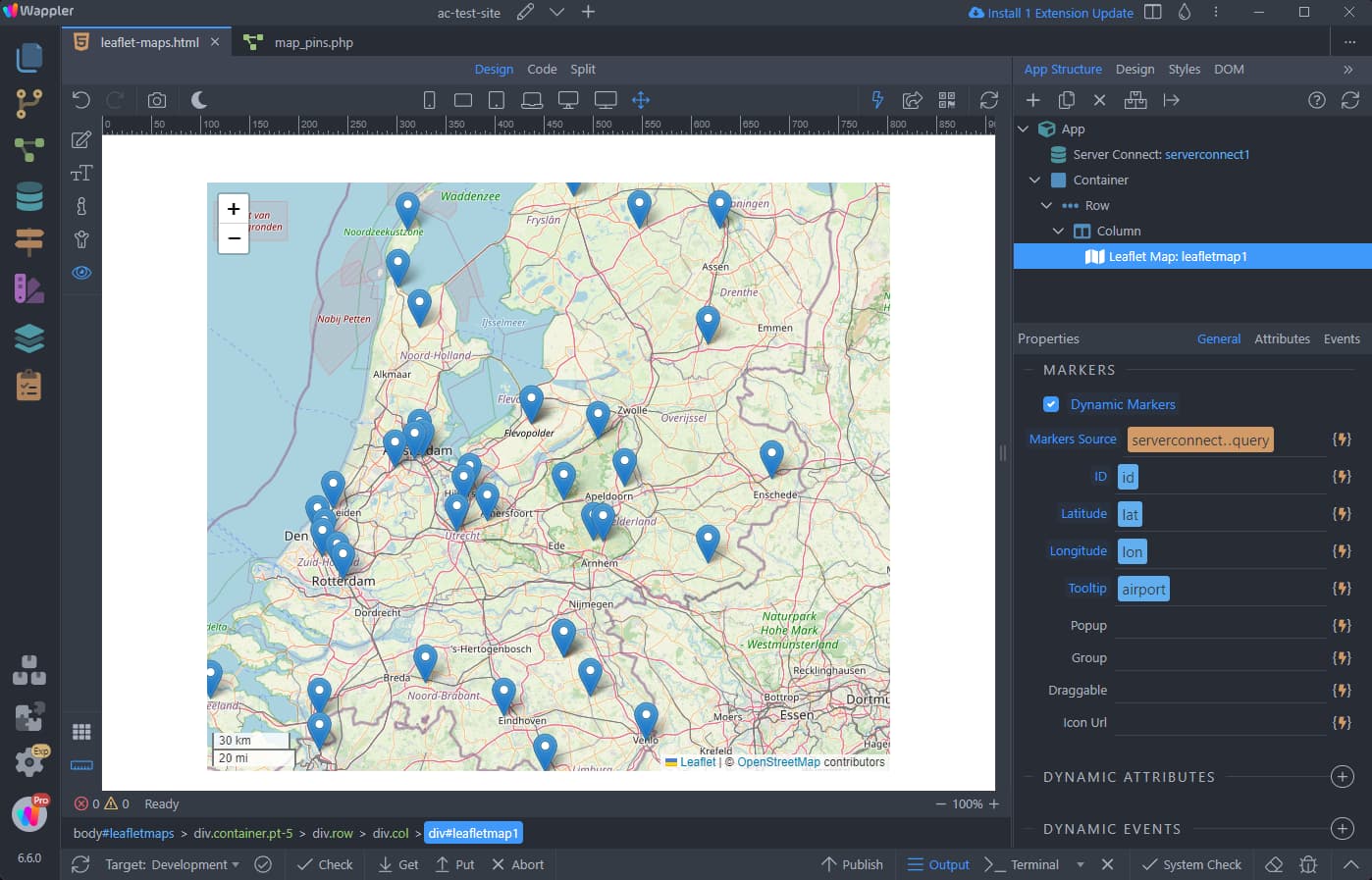Toggle element visibility with the eye icon
This screenshot has height=880, width=1372.
81,272
